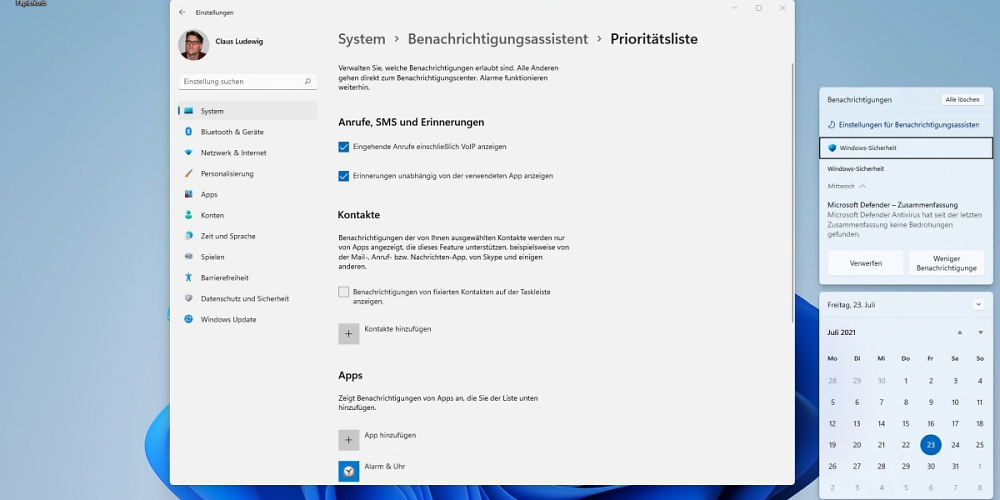Click the Verwerfen button
This screenshot has width=1000, height=500.
866,263
